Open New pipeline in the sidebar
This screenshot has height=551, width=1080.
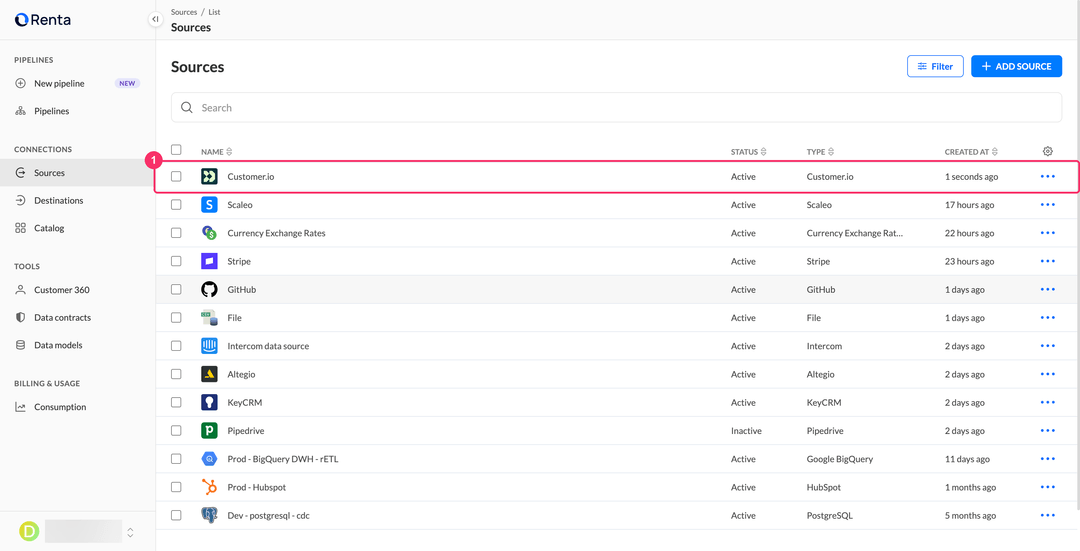[x=77, y=83]
